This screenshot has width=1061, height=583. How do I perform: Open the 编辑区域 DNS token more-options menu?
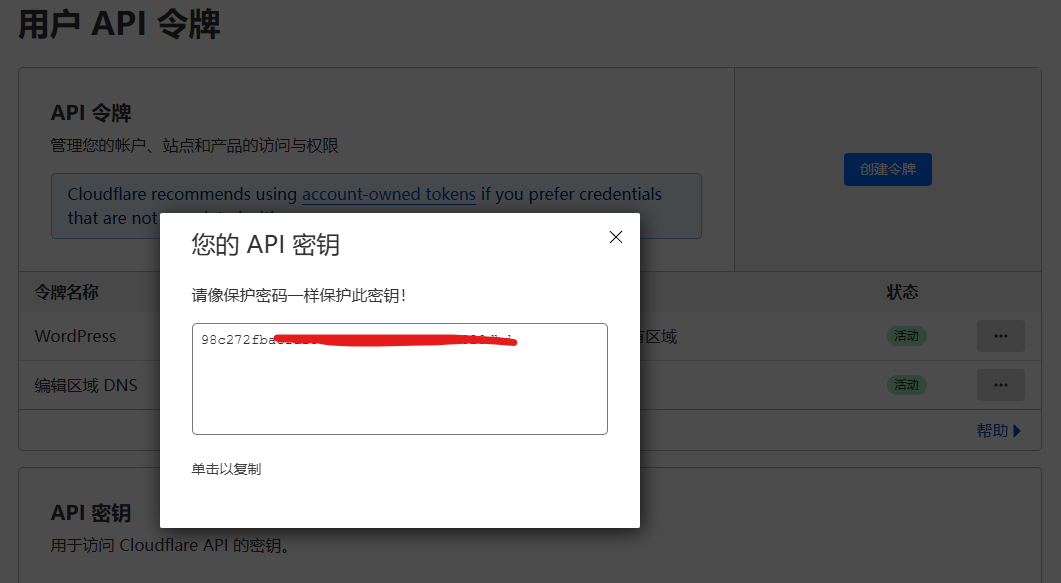[1000, 385]
